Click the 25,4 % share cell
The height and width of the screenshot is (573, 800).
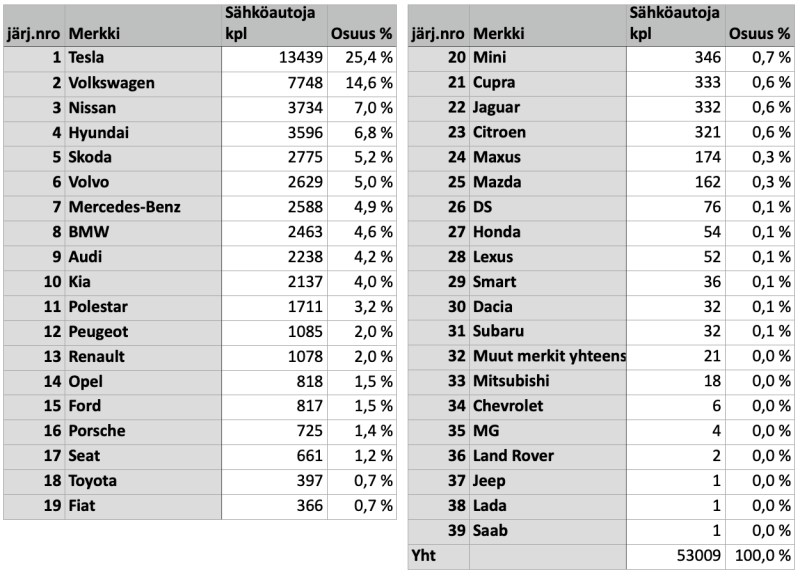click(362, 58)
